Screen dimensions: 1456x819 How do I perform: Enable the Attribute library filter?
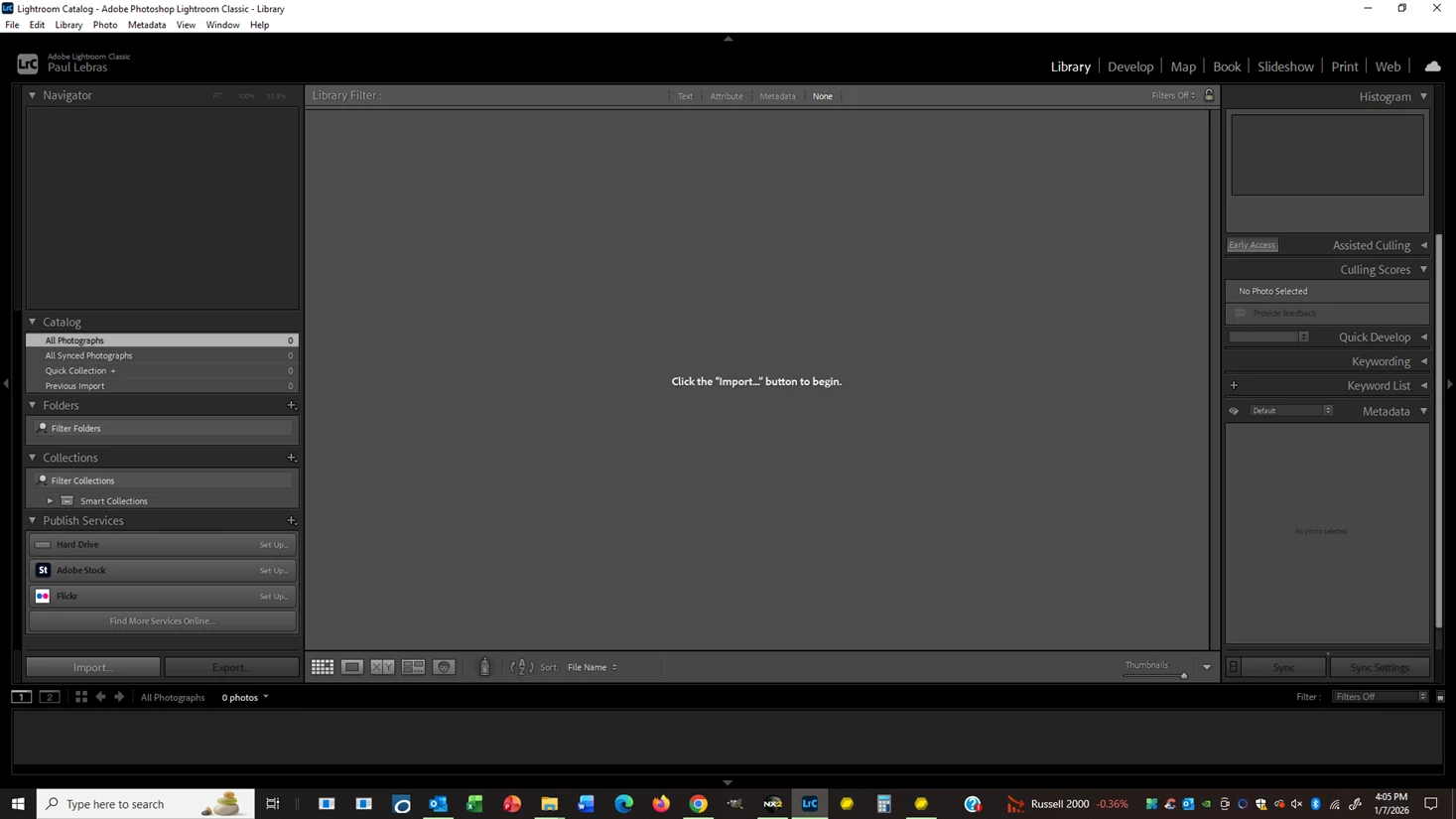727,96
